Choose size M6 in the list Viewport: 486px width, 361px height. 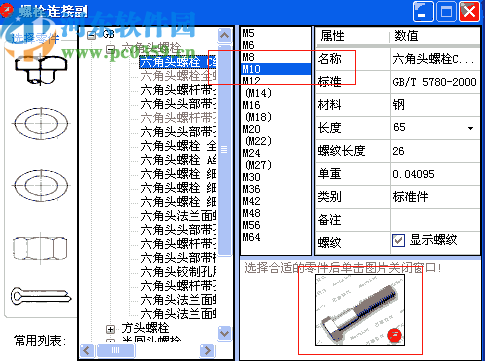pos(248,45)
